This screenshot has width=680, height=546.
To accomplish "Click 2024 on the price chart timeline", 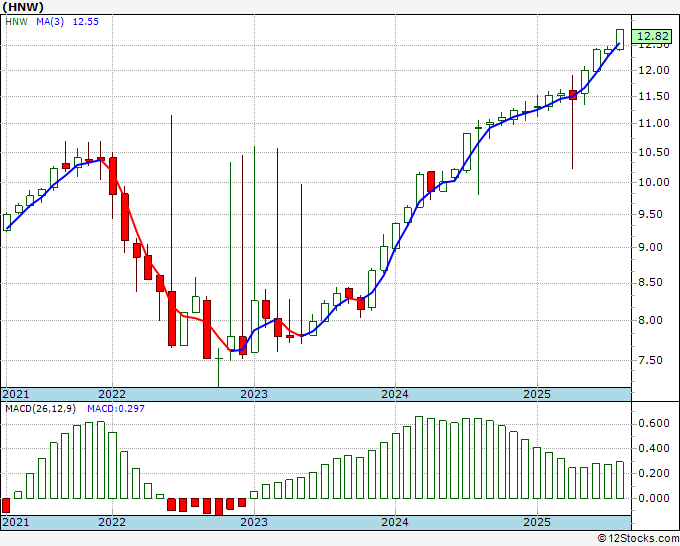I will click(x=395, y=394).
